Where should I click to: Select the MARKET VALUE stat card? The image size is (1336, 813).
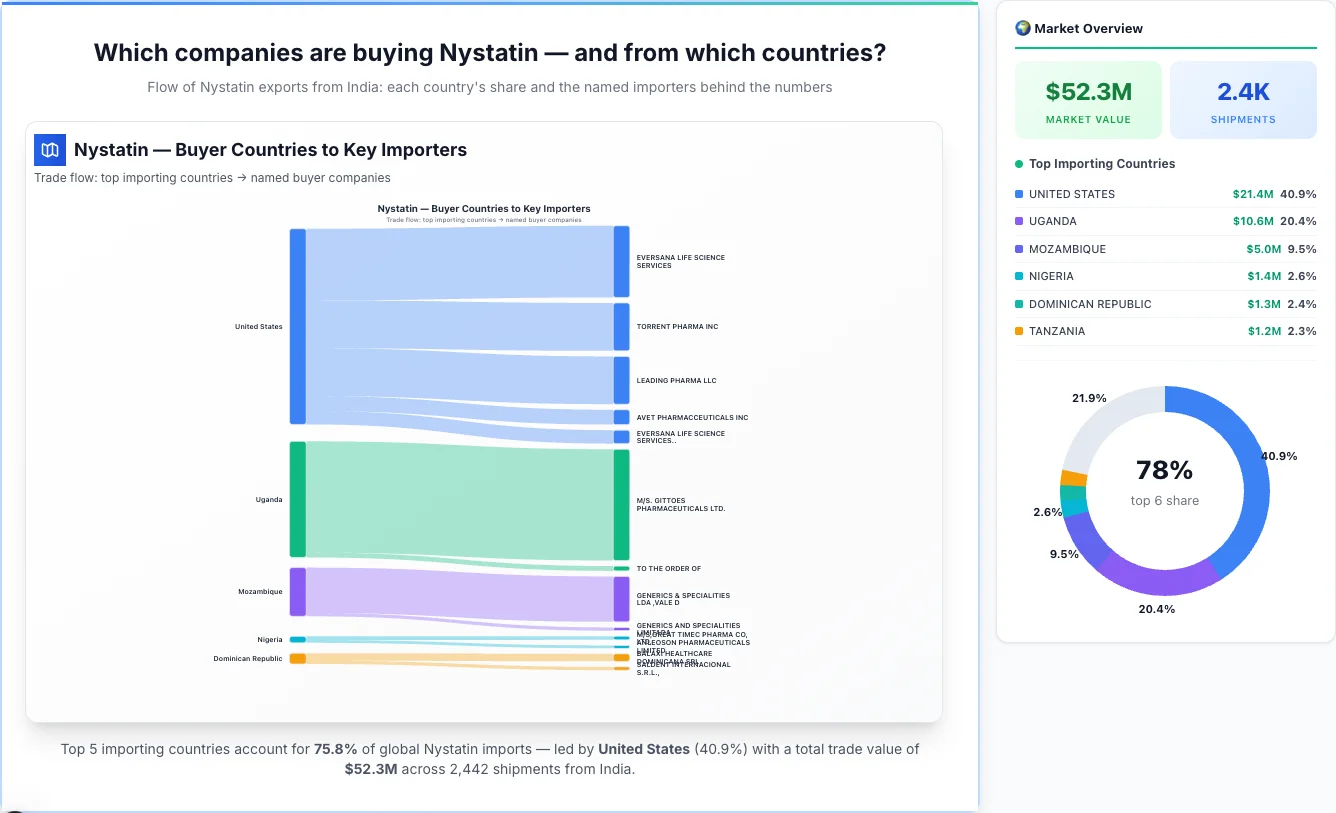[x=1088, y=99]
